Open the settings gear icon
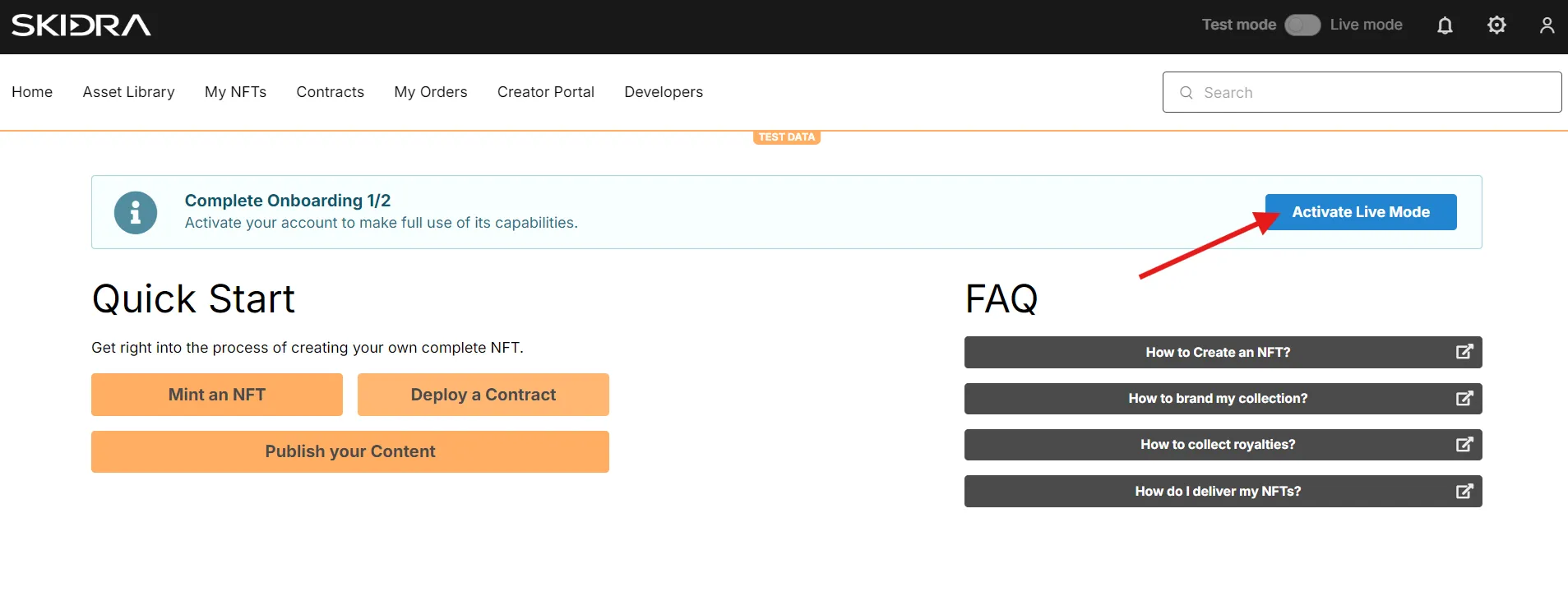This screenshot has width=1568, height=601. click(x=1496, y=25)
